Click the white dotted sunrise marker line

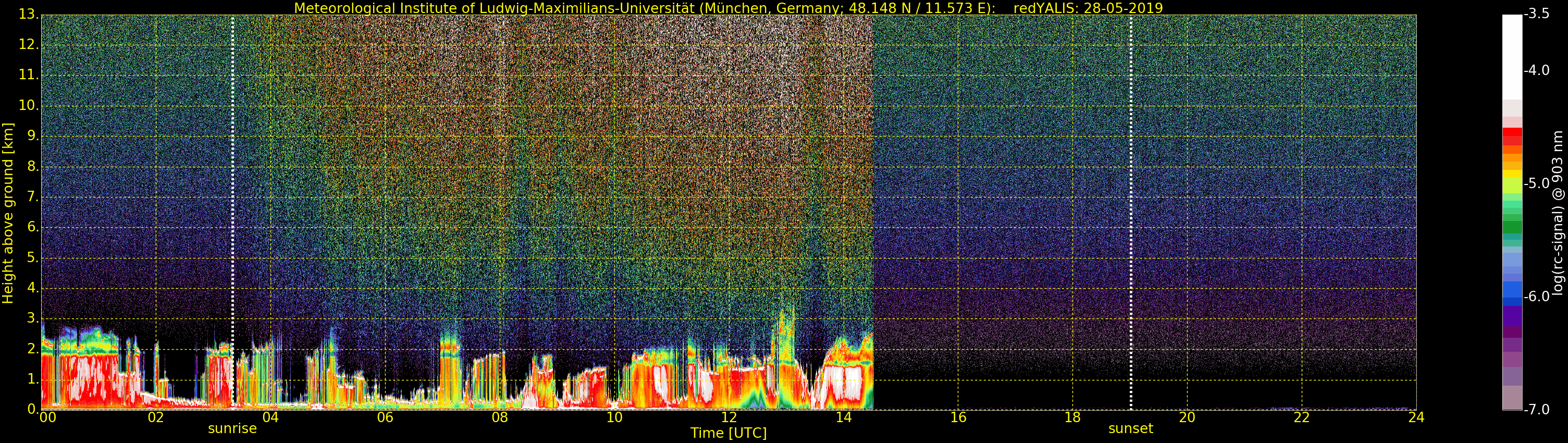232,212
